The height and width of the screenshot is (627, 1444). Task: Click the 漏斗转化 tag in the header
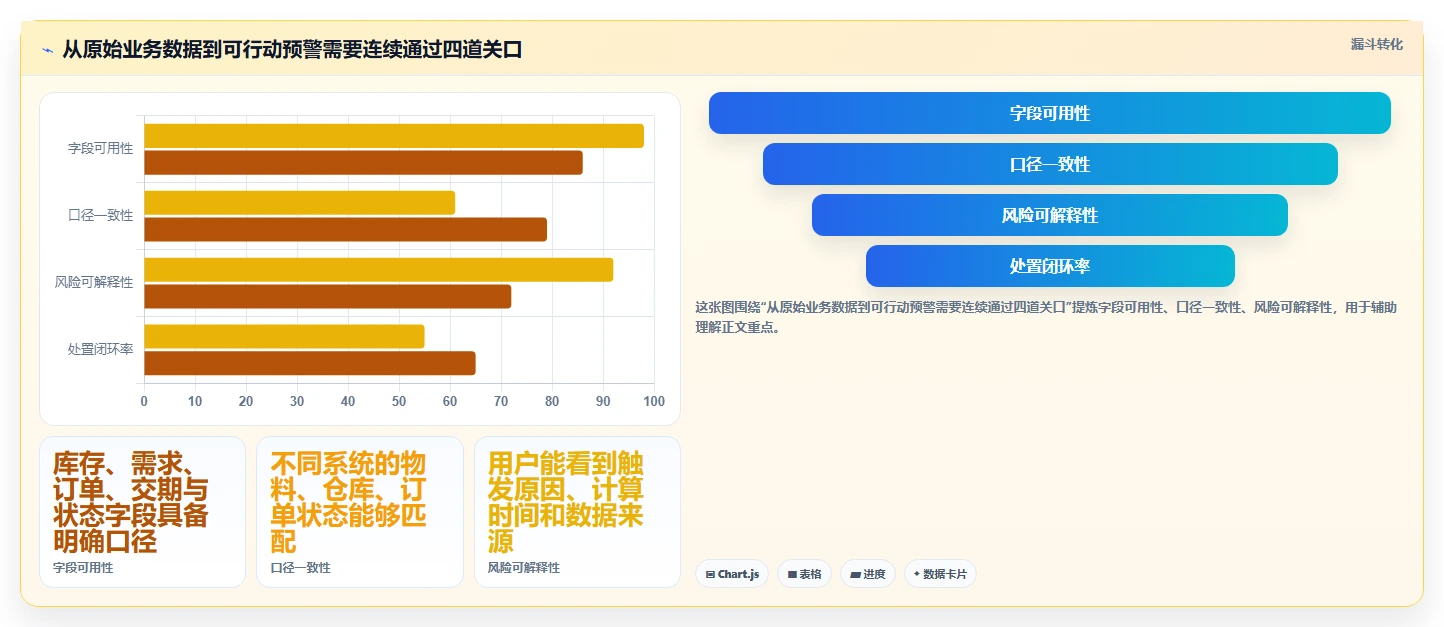tap(1376, 44)
